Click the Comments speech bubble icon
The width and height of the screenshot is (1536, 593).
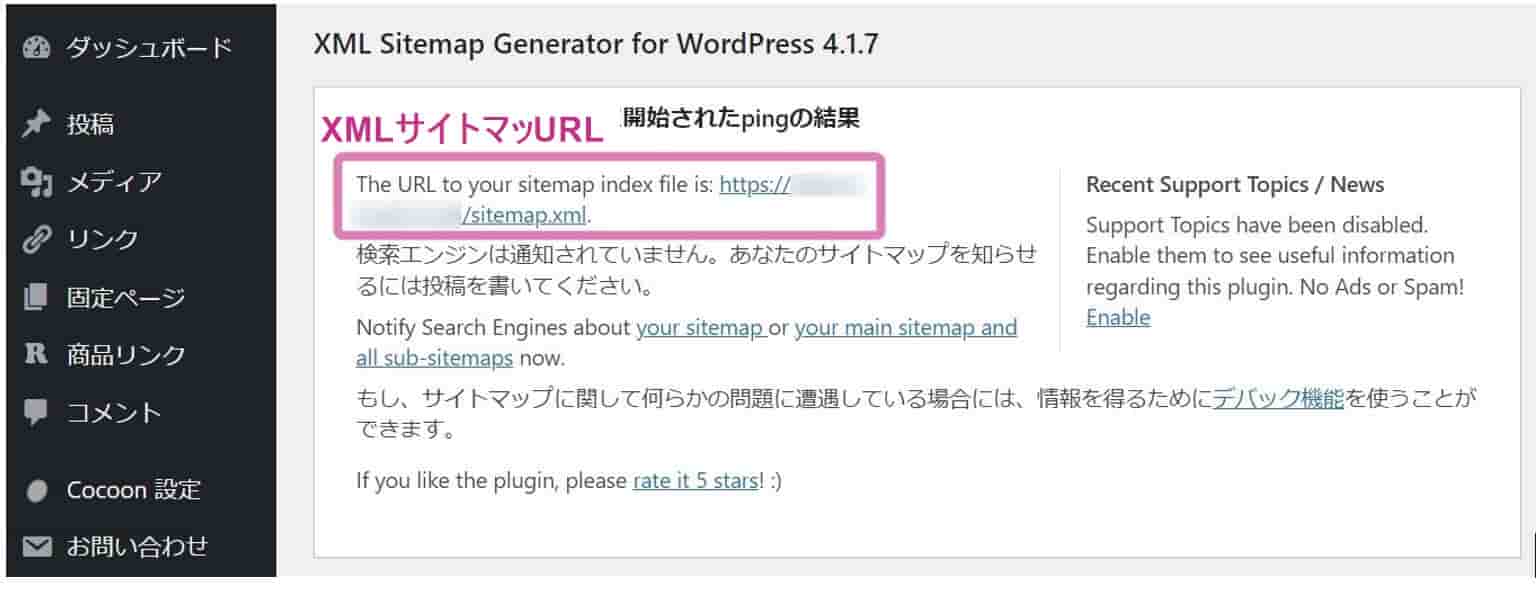pos(36,412)
